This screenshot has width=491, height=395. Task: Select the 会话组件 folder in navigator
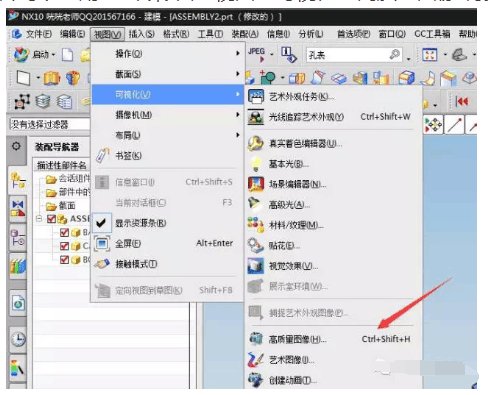68,179
